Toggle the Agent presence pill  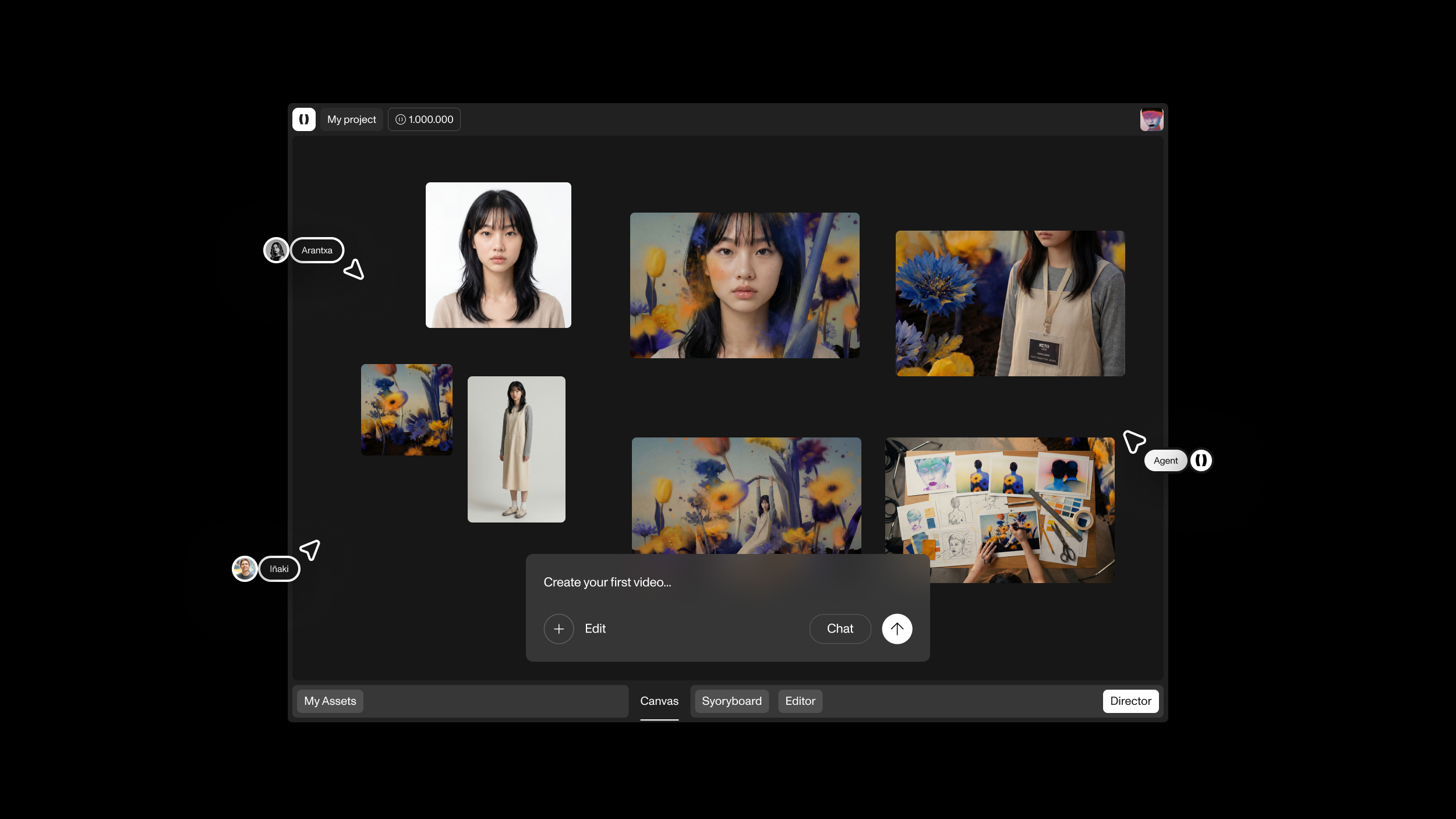click(x=1165, y=460)
